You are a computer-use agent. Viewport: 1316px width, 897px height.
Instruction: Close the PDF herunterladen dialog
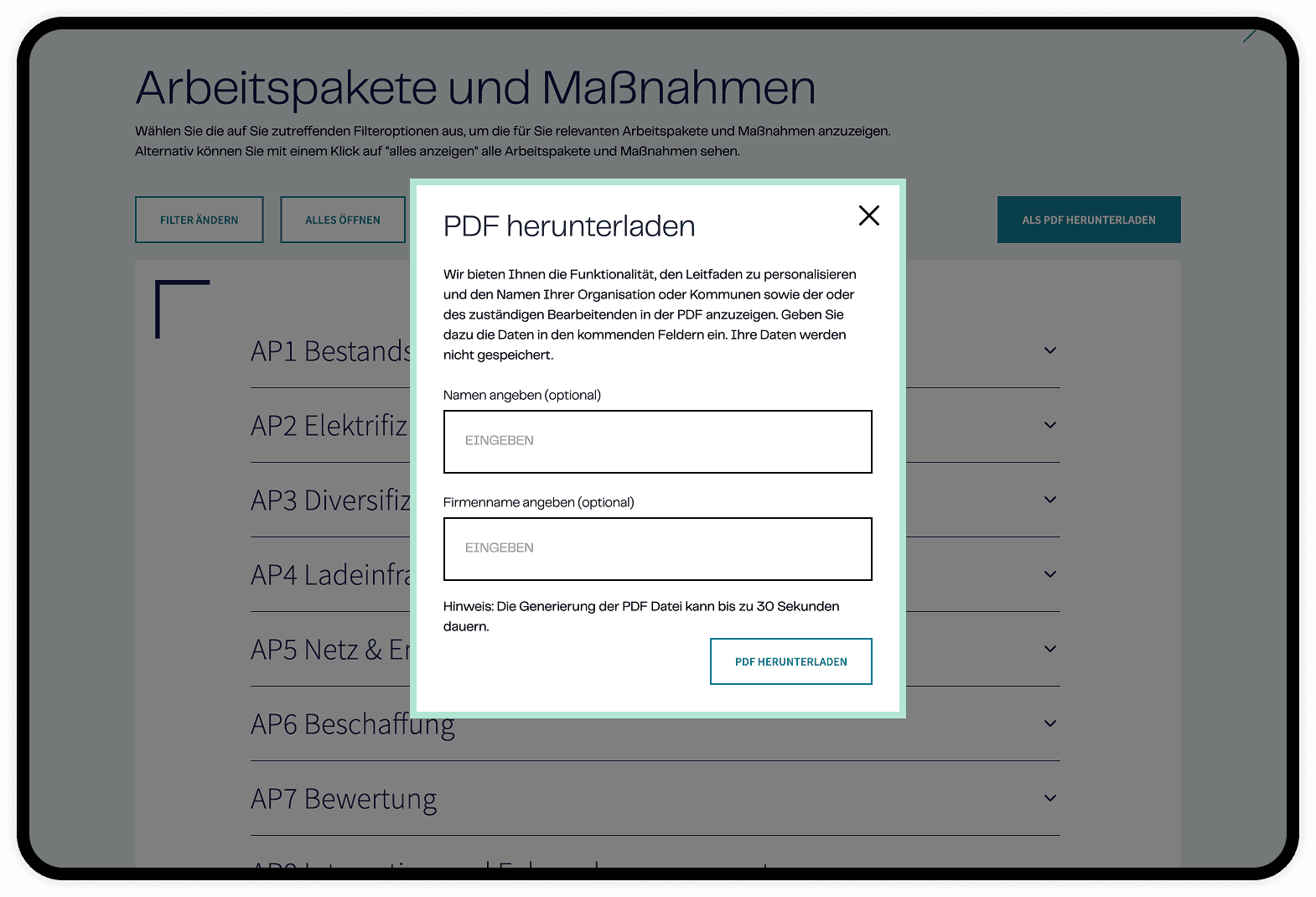[869, 215]
